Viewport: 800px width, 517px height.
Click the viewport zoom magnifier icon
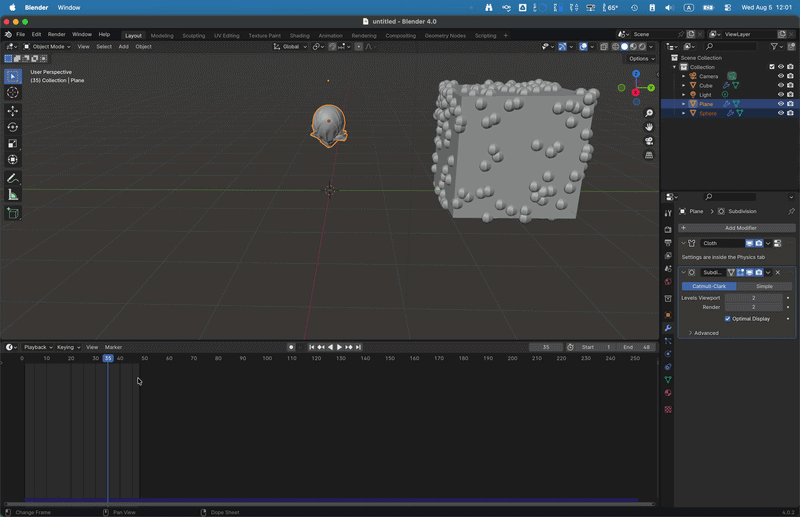649,113
